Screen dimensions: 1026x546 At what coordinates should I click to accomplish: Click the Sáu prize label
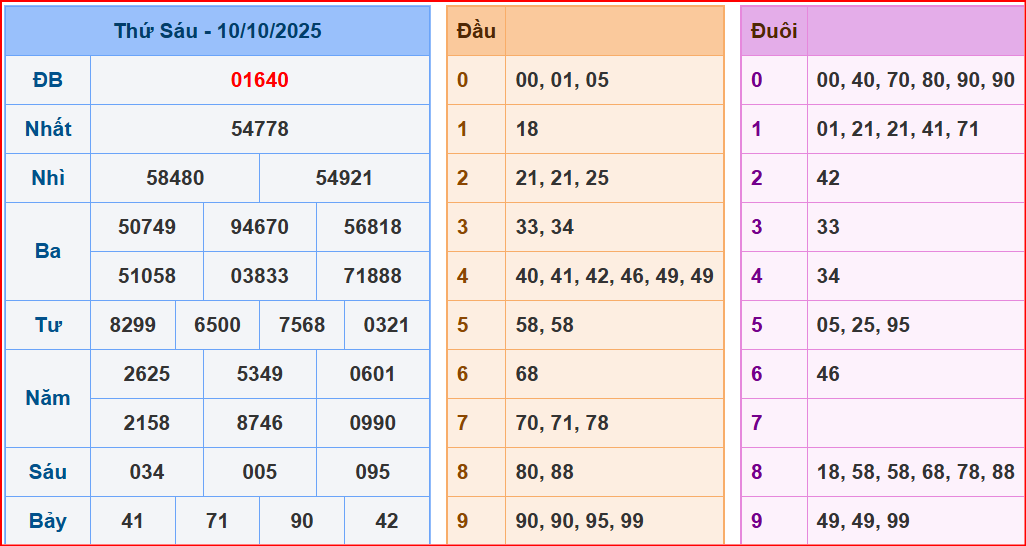tap(48, 471)
